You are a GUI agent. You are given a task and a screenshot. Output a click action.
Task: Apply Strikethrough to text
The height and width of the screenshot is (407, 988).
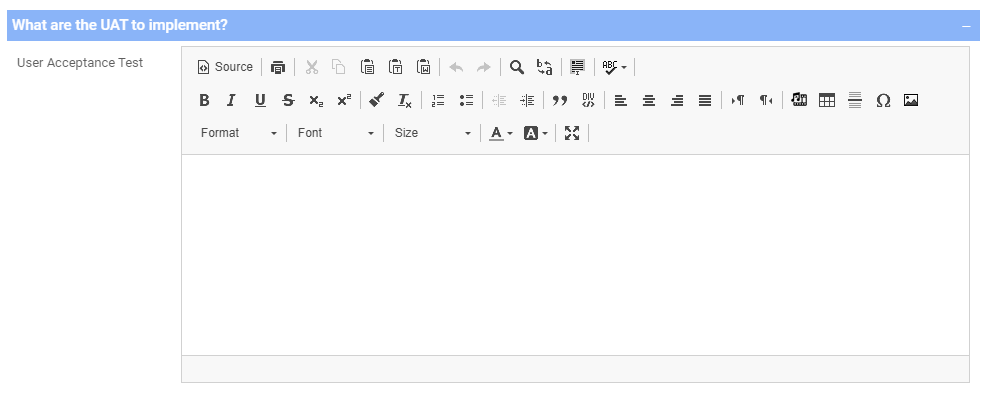(x=288, y=100)
